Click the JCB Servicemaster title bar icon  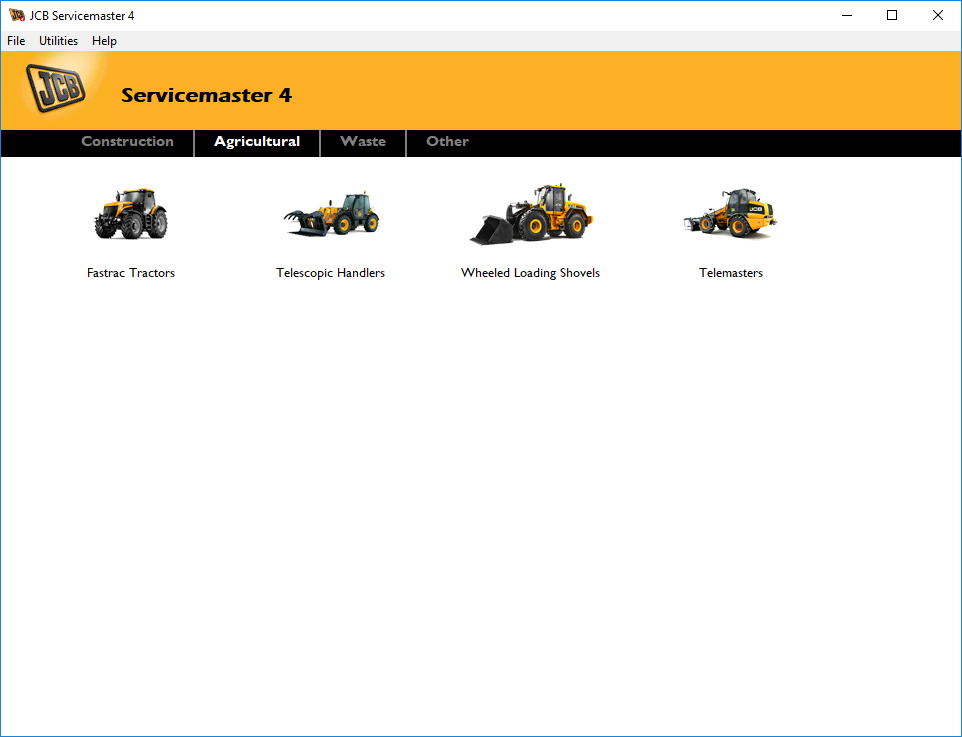(17, 15)
